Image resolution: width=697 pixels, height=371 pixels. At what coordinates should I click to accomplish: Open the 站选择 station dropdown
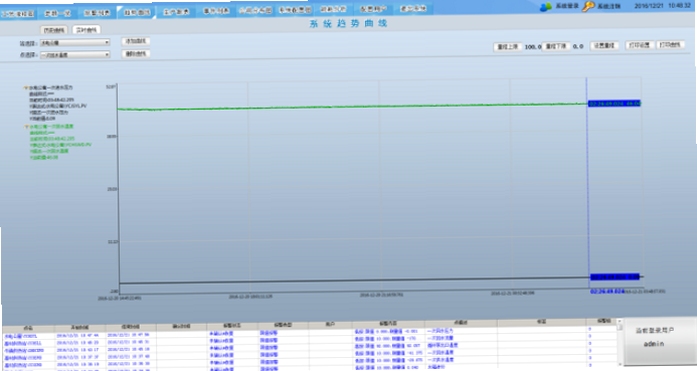tap(75, 43)
